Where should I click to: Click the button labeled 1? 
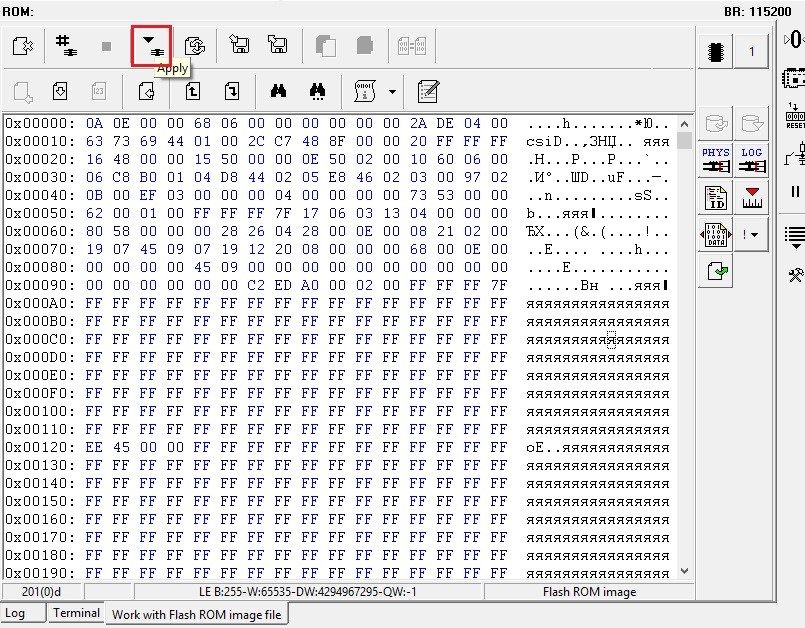(751, 51)
